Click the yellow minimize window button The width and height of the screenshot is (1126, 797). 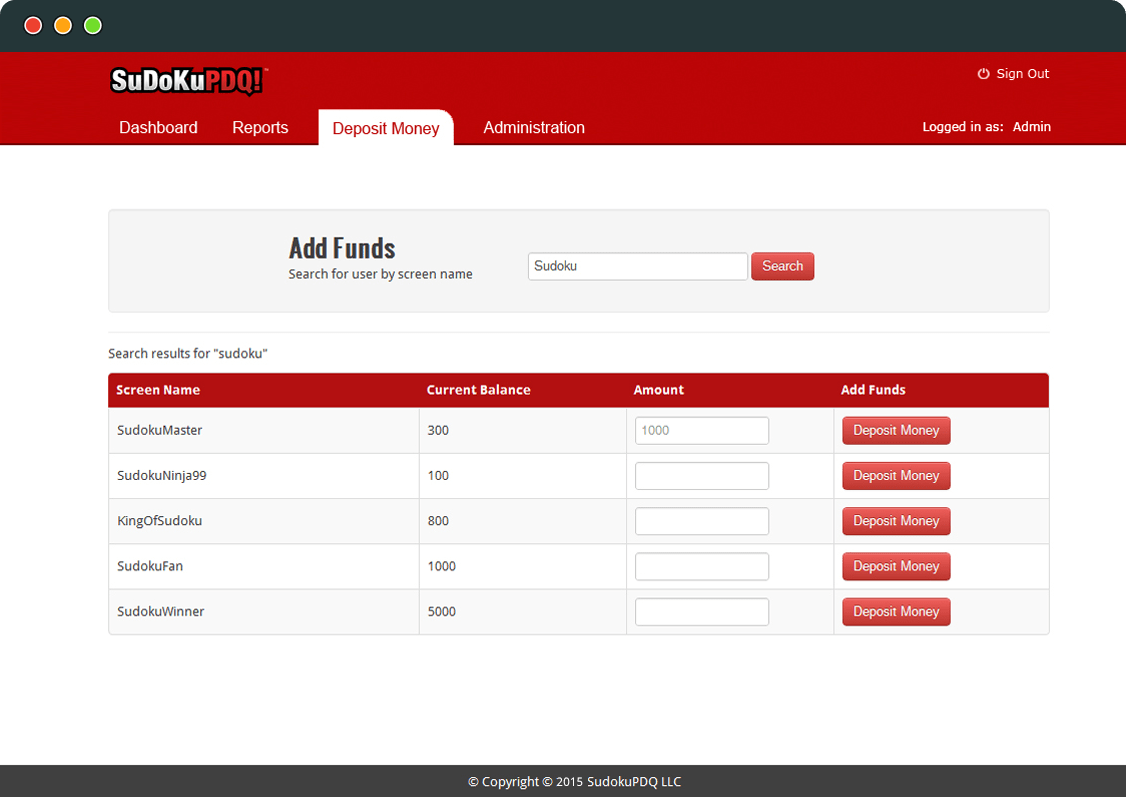click(63, 26)
